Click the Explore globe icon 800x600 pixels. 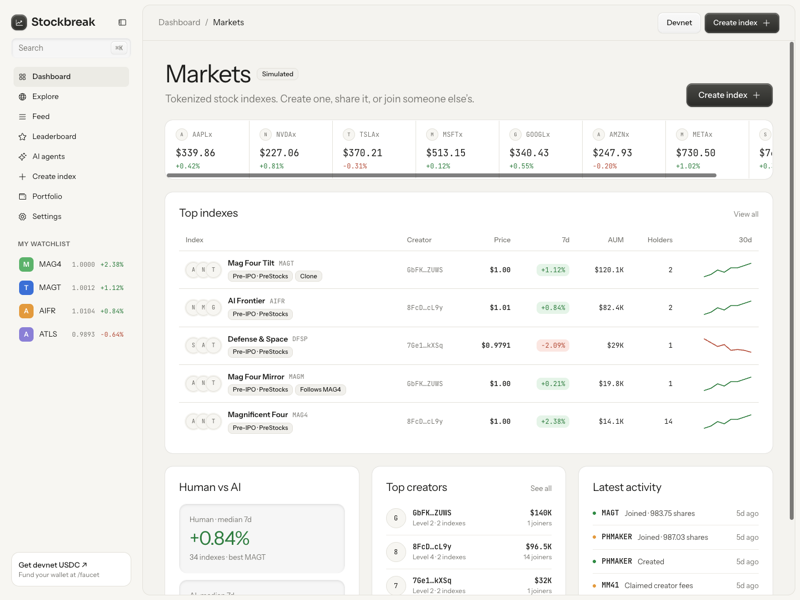[22, 96]
